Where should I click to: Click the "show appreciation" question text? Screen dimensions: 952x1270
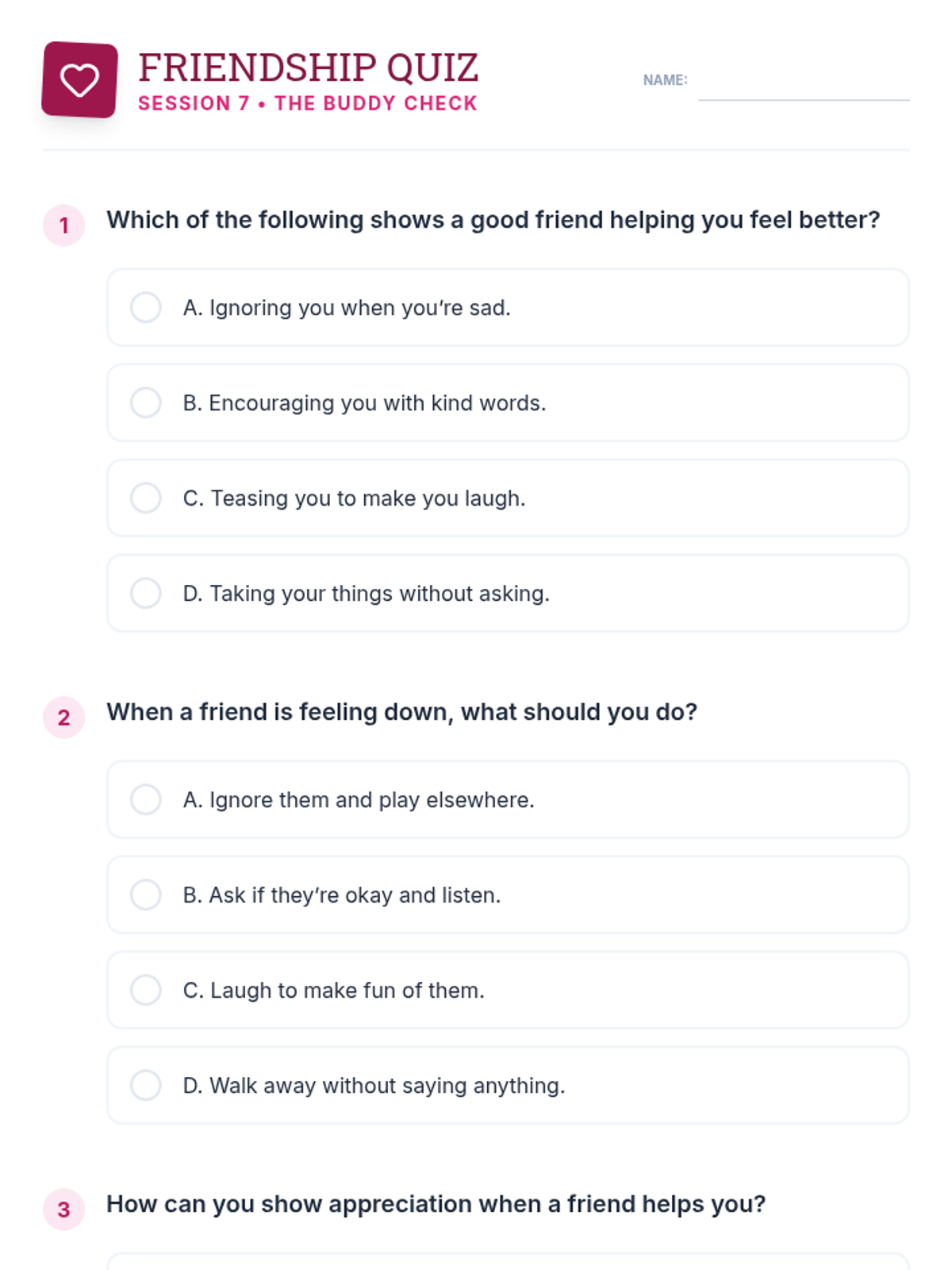(x=436, y=1204)
